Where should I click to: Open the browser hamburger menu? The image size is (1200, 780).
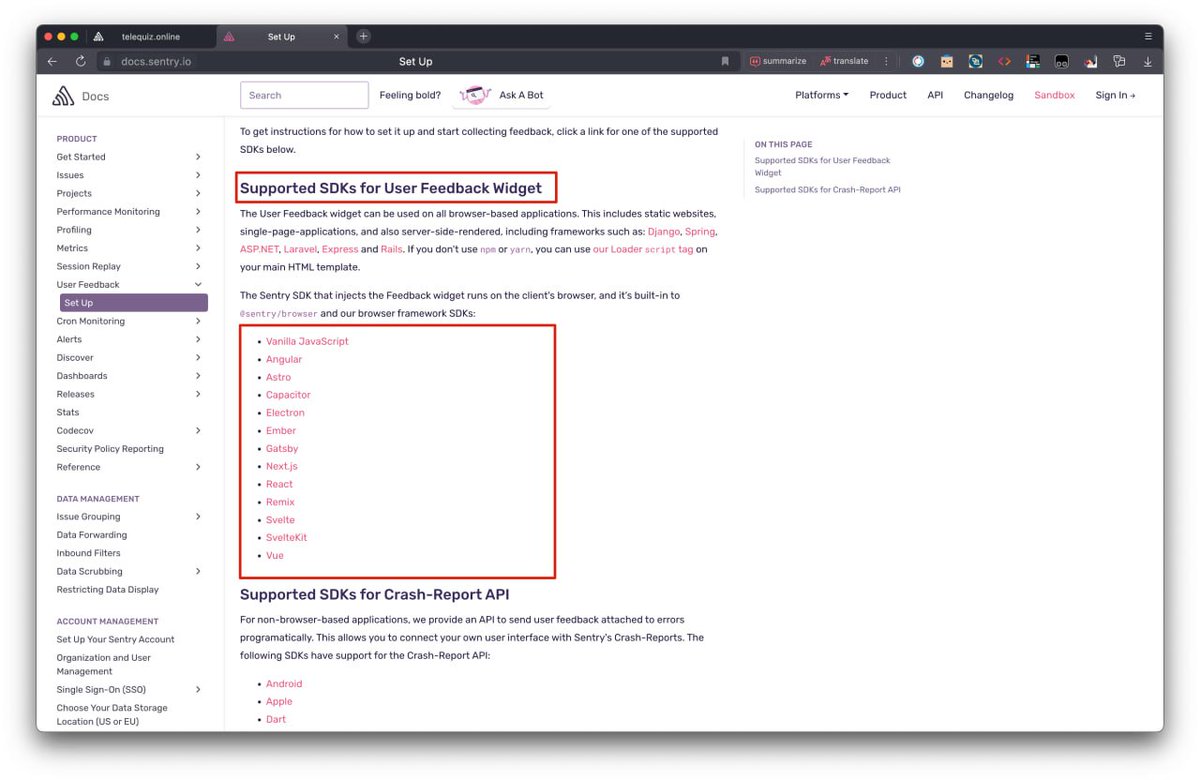coord(1148,36)
